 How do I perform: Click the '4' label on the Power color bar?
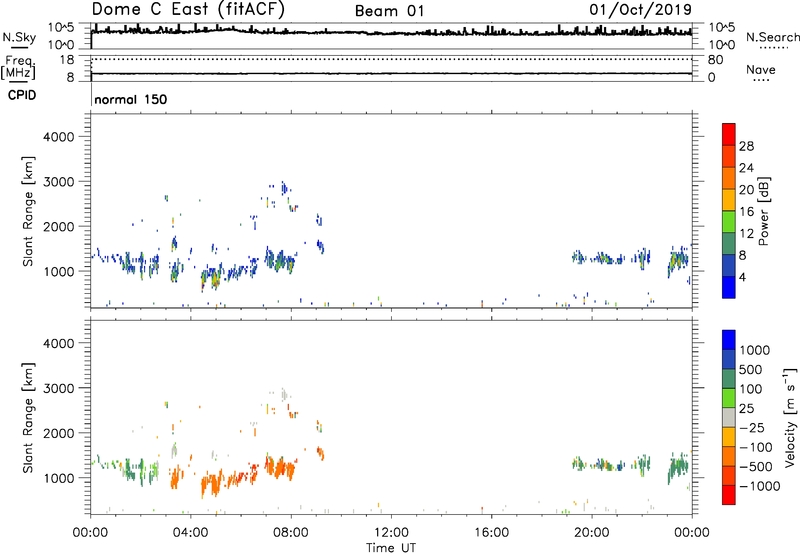click(x=742, y=278)
